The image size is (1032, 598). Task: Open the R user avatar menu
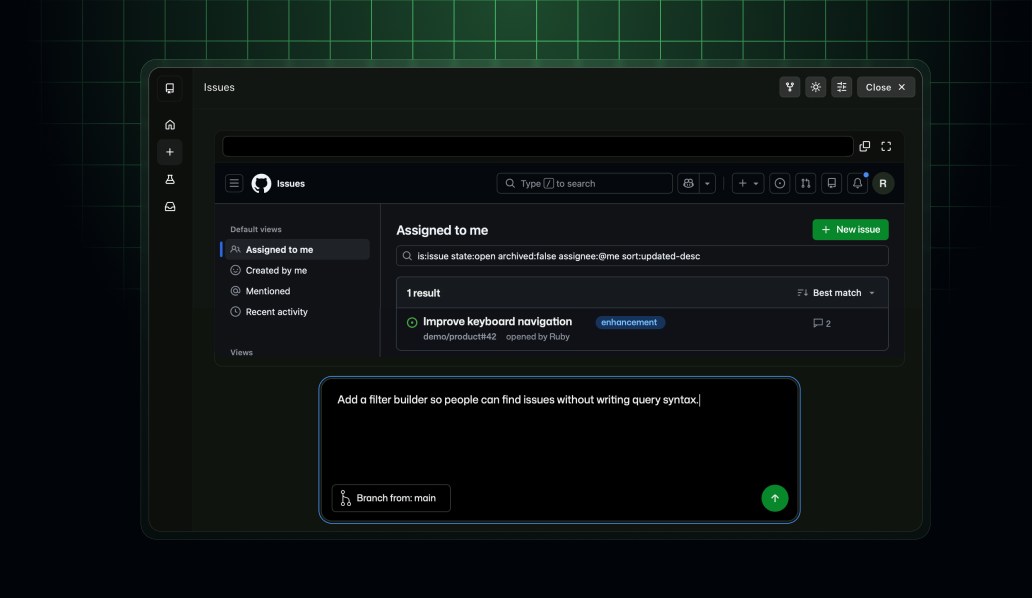click(x=883, y=184)
